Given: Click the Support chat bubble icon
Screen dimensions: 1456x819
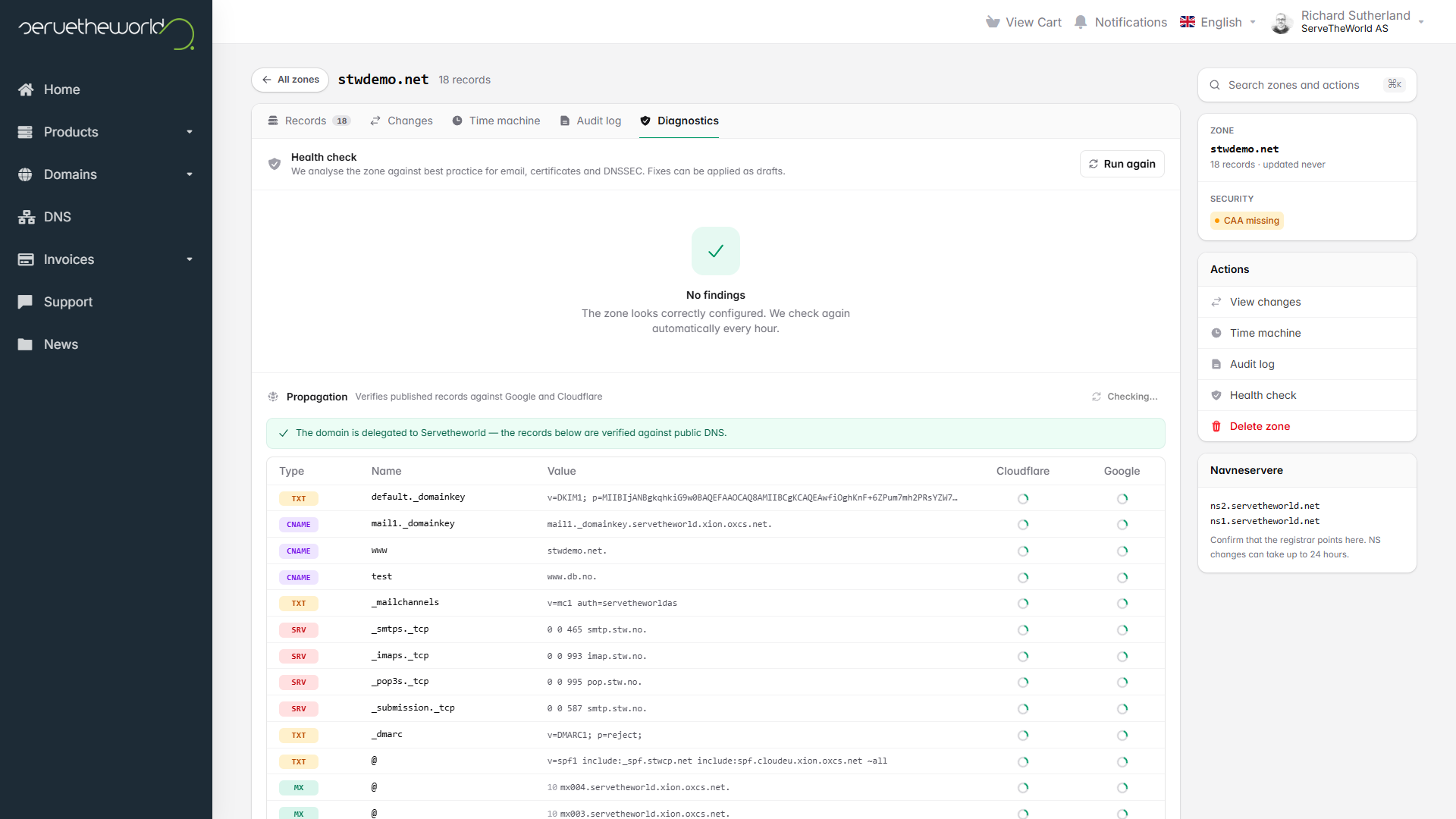Looking at the screenshot, I should [x=26, y=302].
